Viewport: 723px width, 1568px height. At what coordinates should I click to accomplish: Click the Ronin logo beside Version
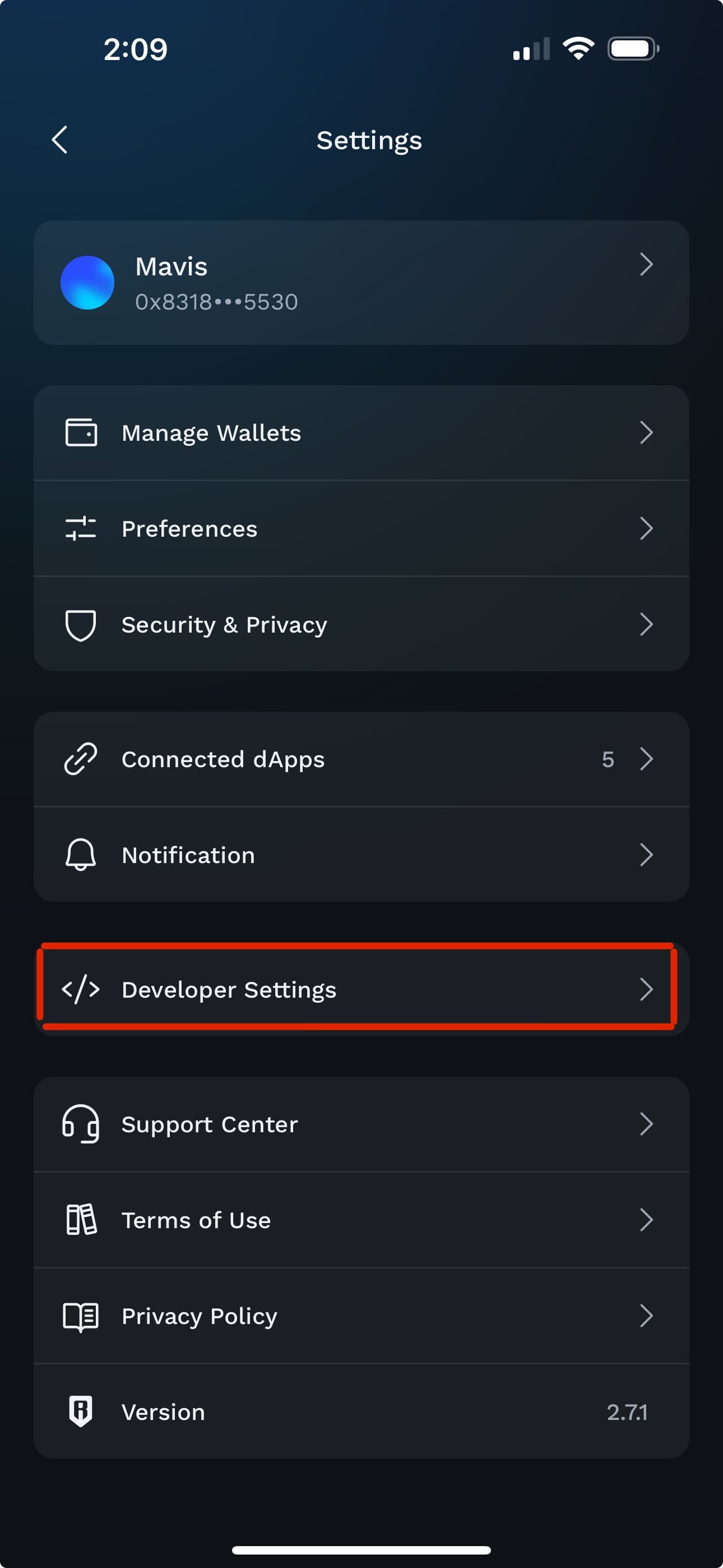[81, 1411]
